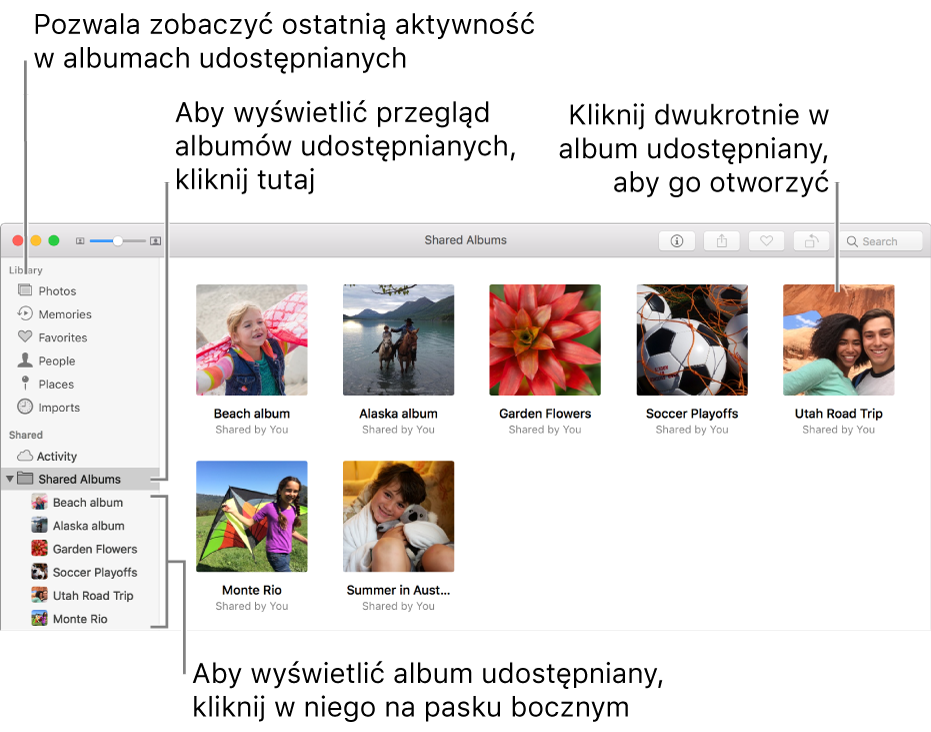Select Alaska album in the sidebar

tap(80, 525)
